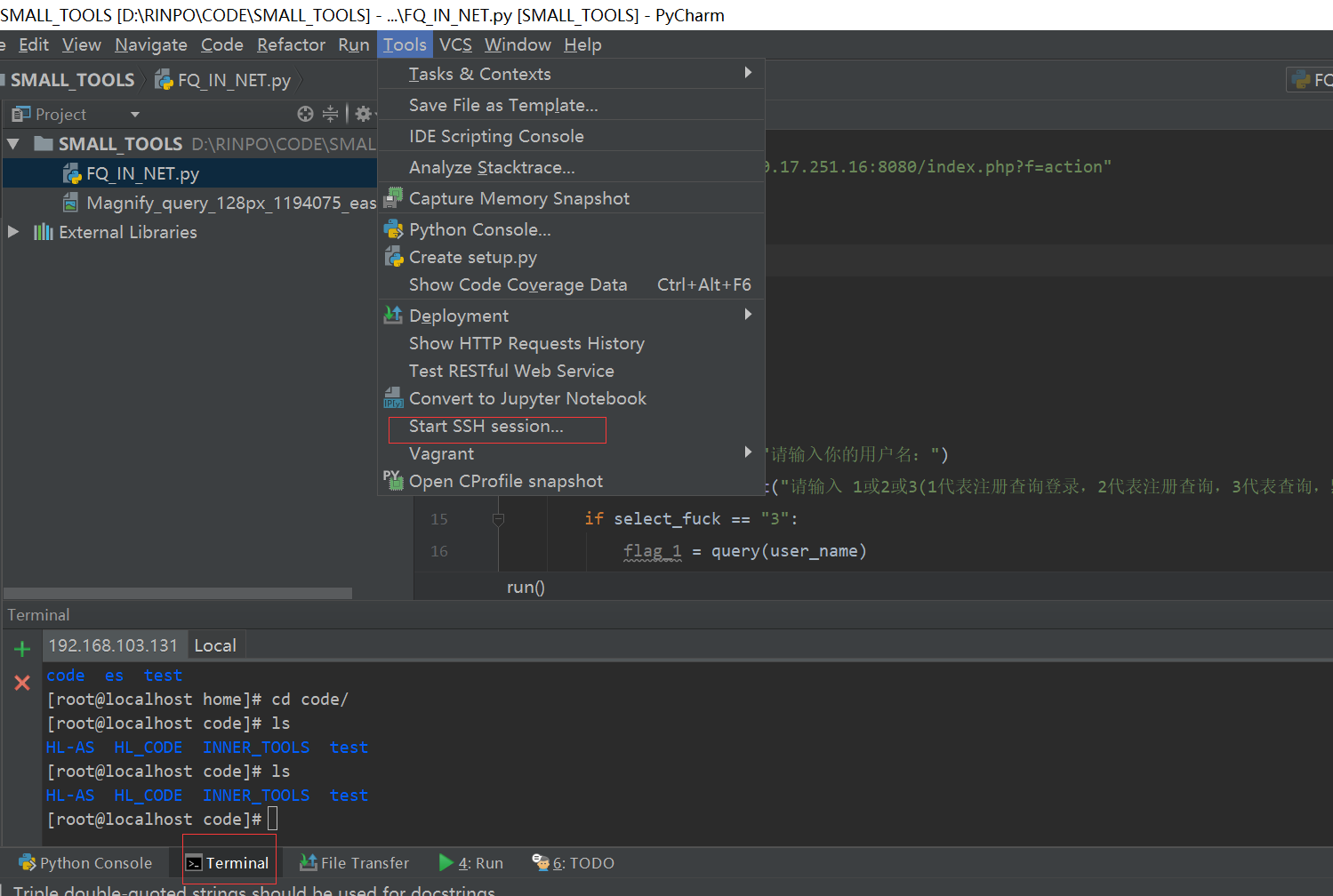Expand the External Libraries tree node
The height and width of the screenshot is (896, 1333).
coord(13,232)
